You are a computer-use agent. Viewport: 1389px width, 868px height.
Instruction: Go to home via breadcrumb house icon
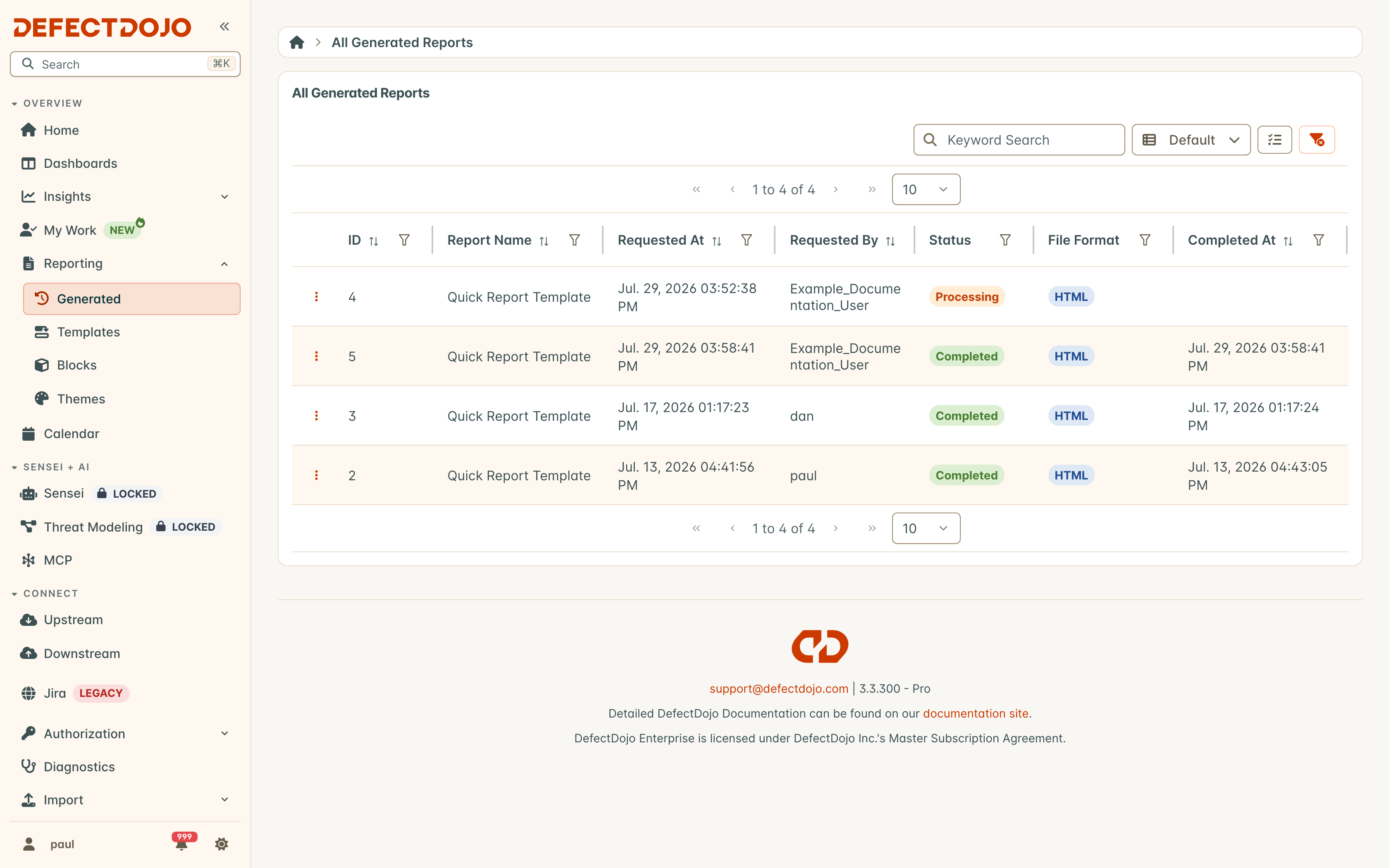coord(297,43)
